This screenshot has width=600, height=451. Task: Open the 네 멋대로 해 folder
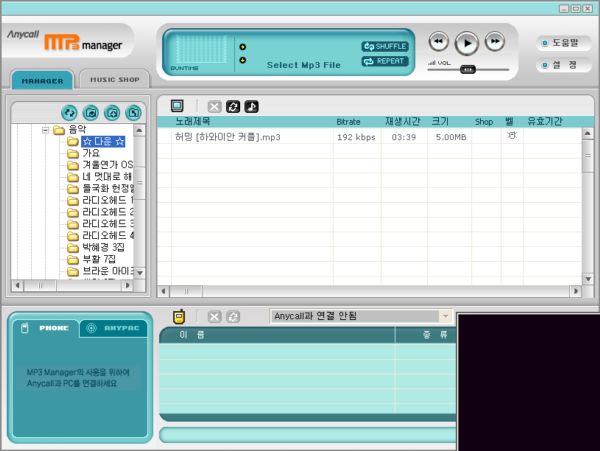[107, 177]
